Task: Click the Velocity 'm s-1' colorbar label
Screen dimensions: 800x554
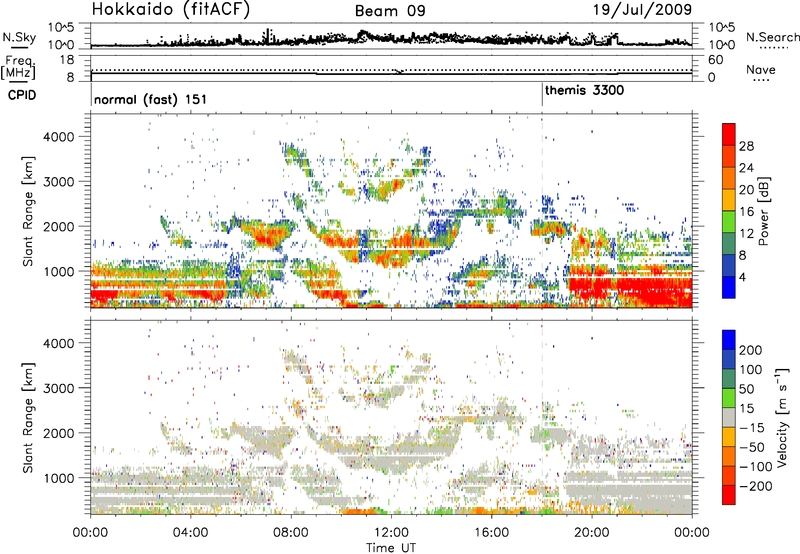Action: point(781,417)
